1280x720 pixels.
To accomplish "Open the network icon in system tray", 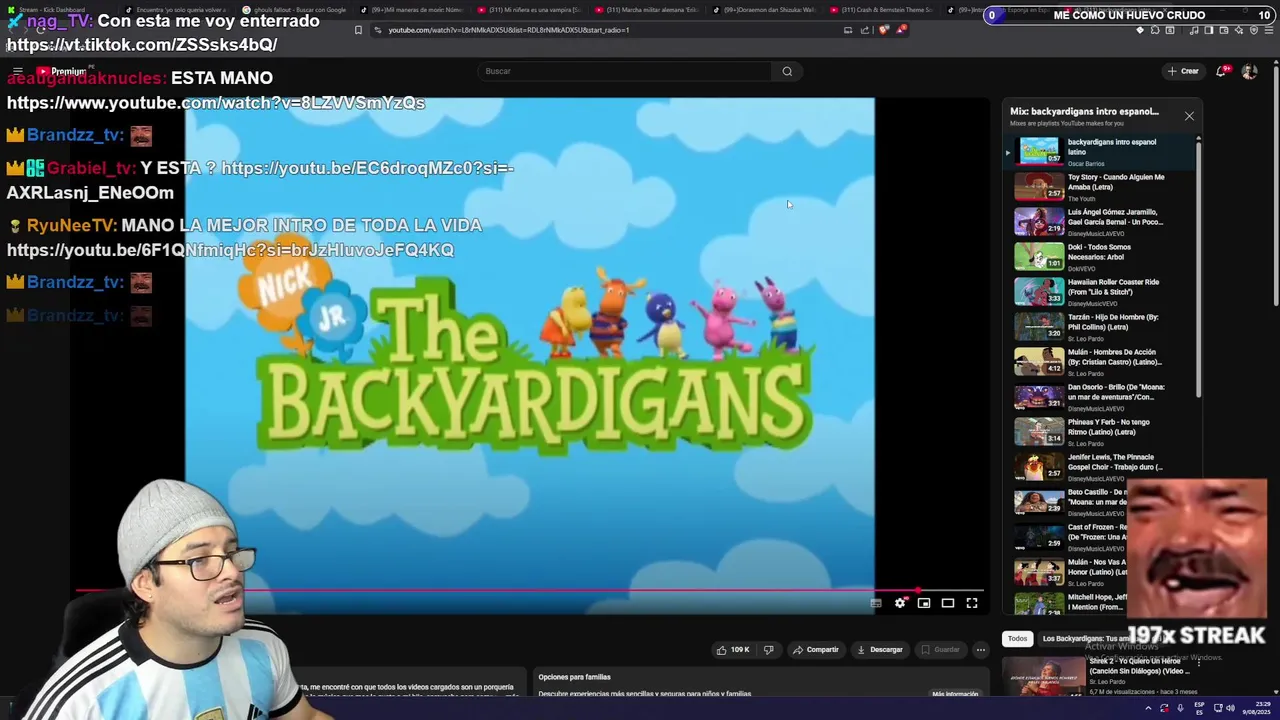I will [x=1217, y=708].
